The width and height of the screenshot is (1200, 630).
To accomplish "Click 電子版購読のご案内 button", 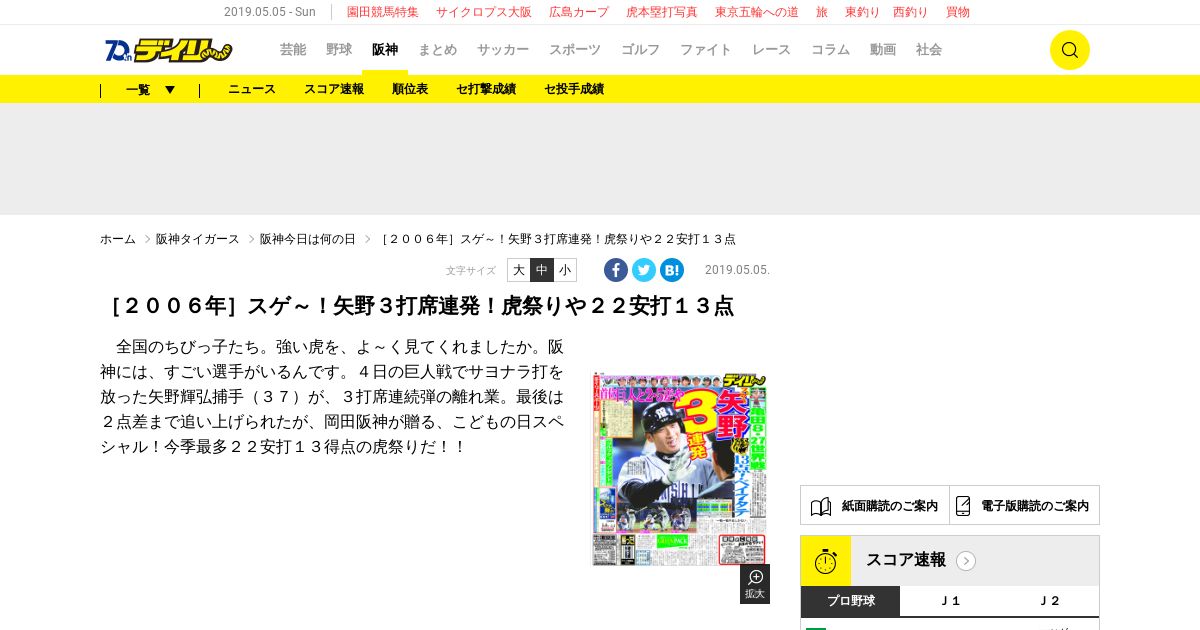I will [1025, 506].
